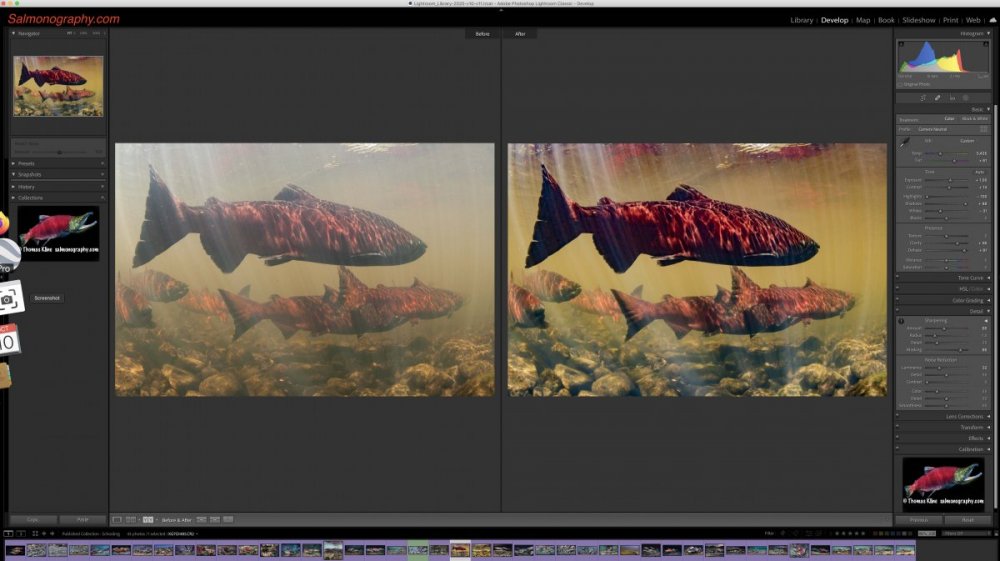Go back to previous photo arrow
1000x561 pixels.
pos(44,534)
